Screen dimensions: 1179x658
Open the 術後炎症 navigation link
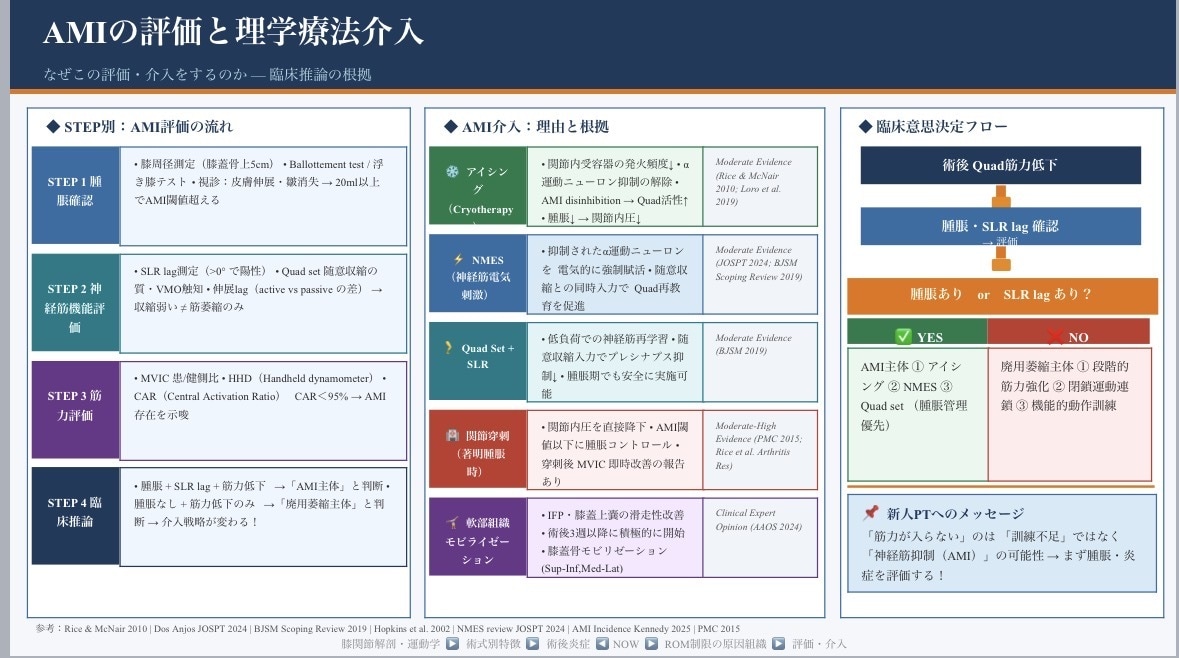point(568,644)
